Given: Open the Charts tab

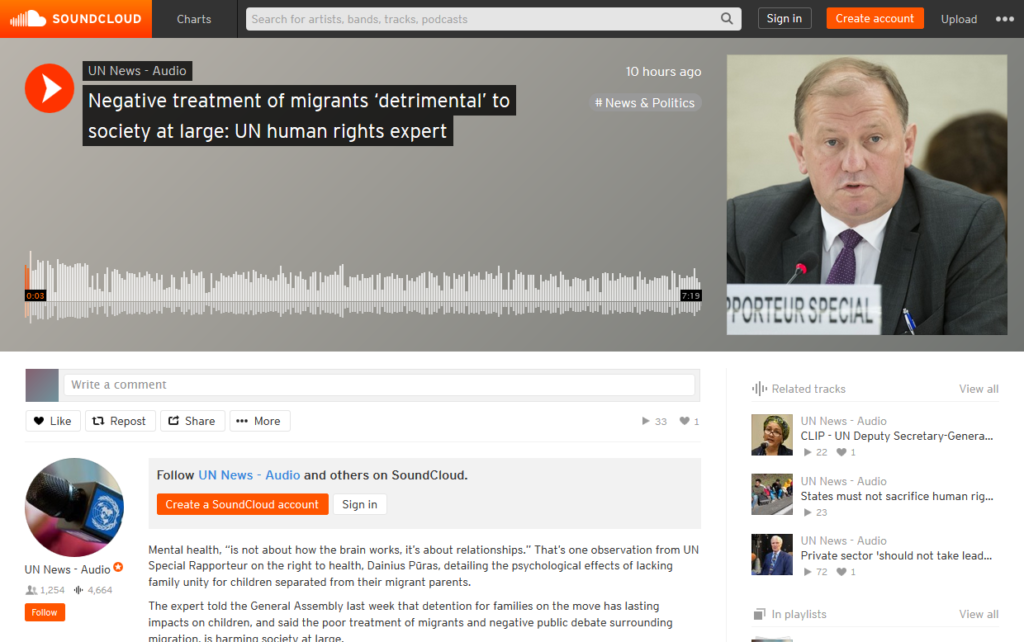Looking at the screenshot, I should tap(194, 19).
